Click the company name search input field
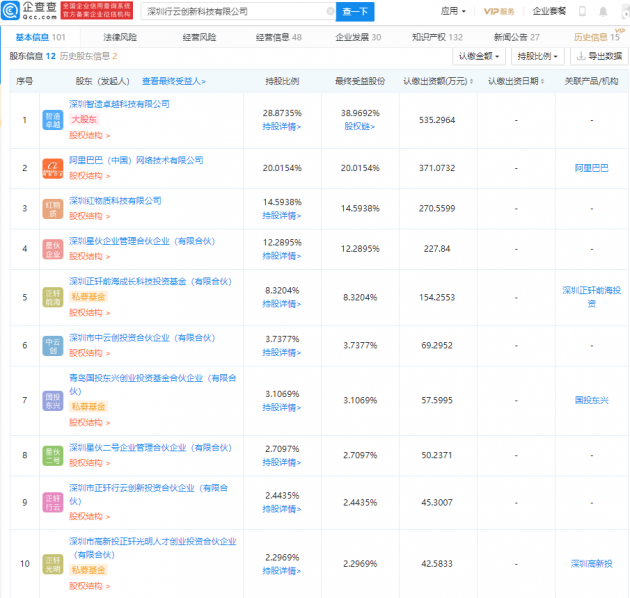The height and width of the screenshot is (598, 630). pos(236,12)
